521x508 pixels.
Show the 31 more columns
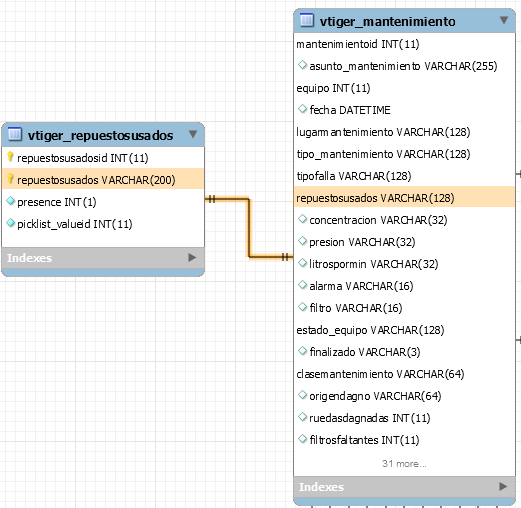tap(404, 463)
